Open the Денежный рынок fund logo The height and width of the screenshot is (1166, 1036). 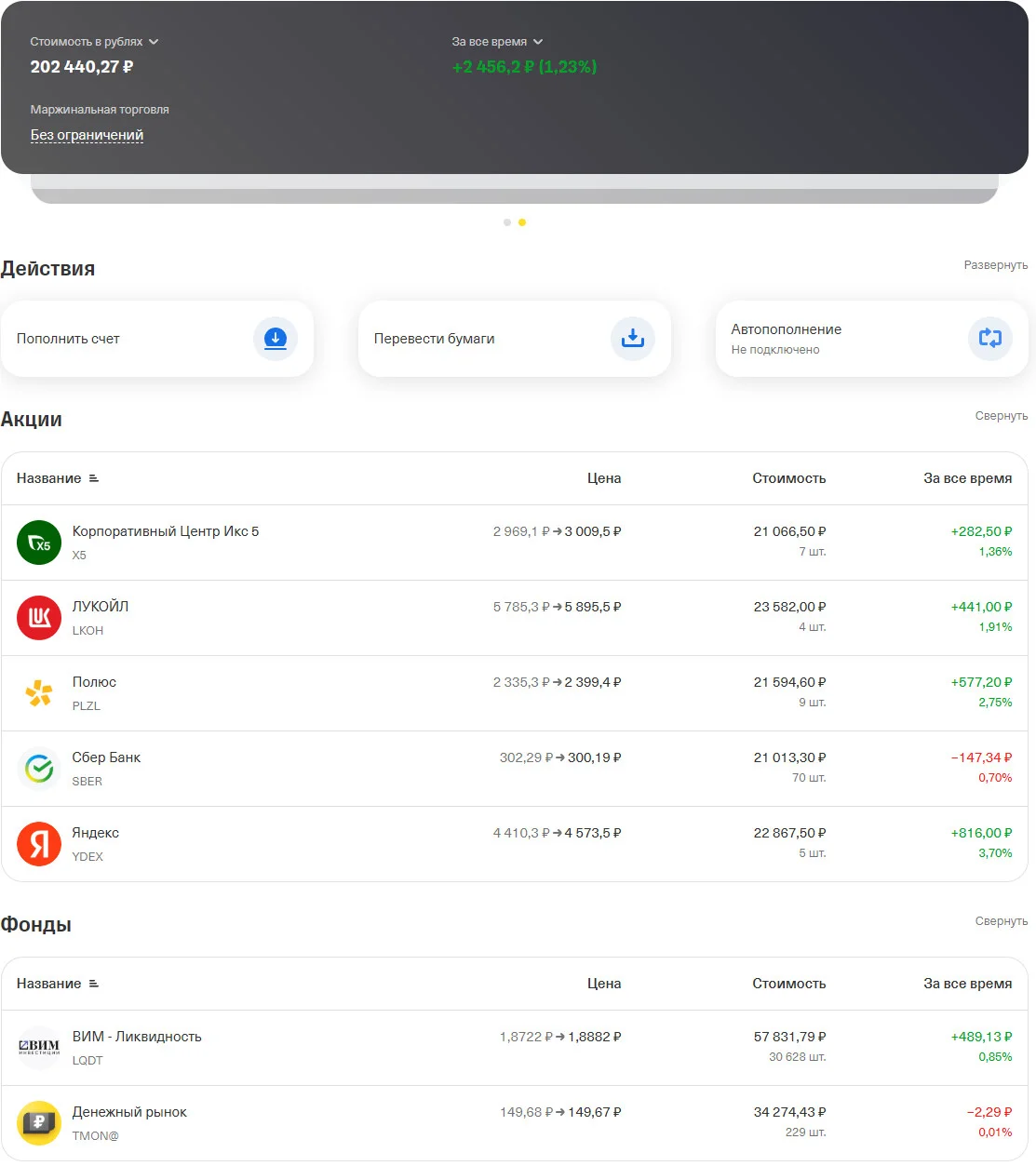point(39,1123)
